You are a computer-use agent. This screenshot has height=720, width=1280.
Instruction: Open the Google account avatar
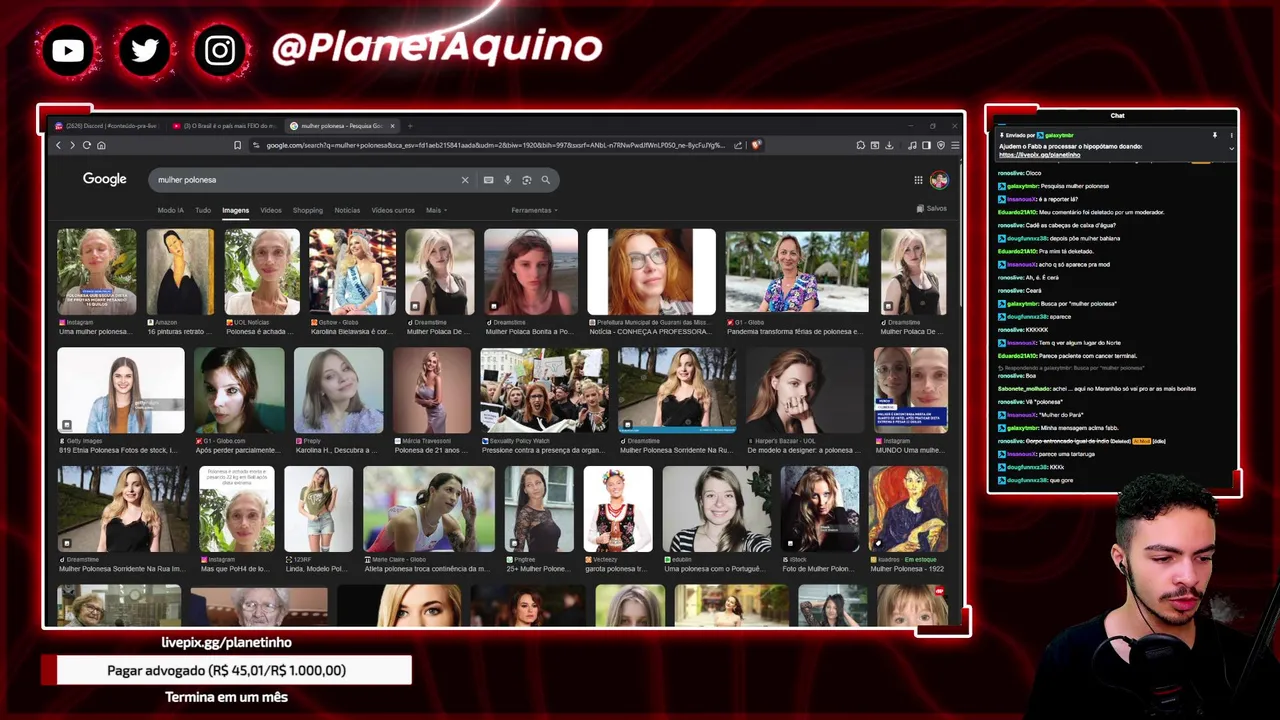point(939,180)
